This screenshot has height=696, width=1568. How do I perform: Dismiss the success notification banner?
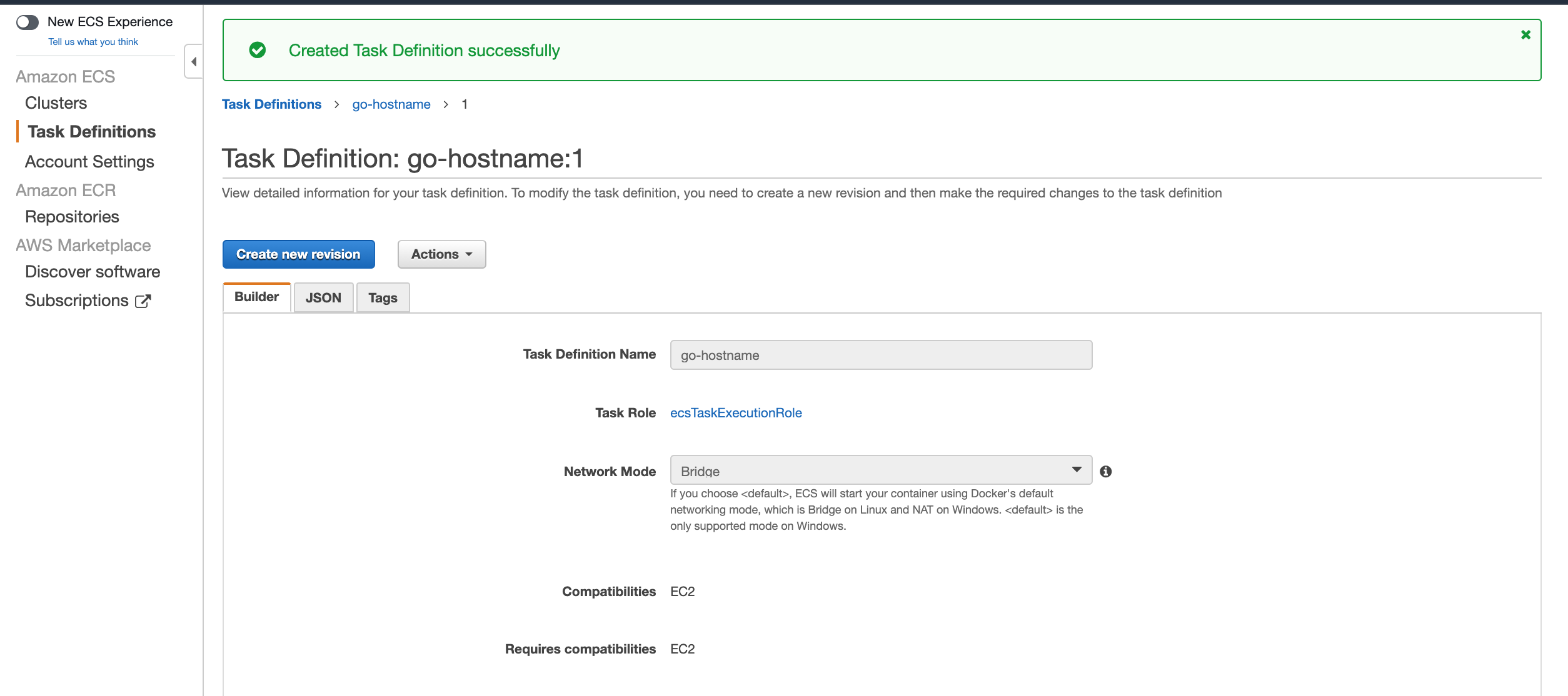tap(1525, 35)
